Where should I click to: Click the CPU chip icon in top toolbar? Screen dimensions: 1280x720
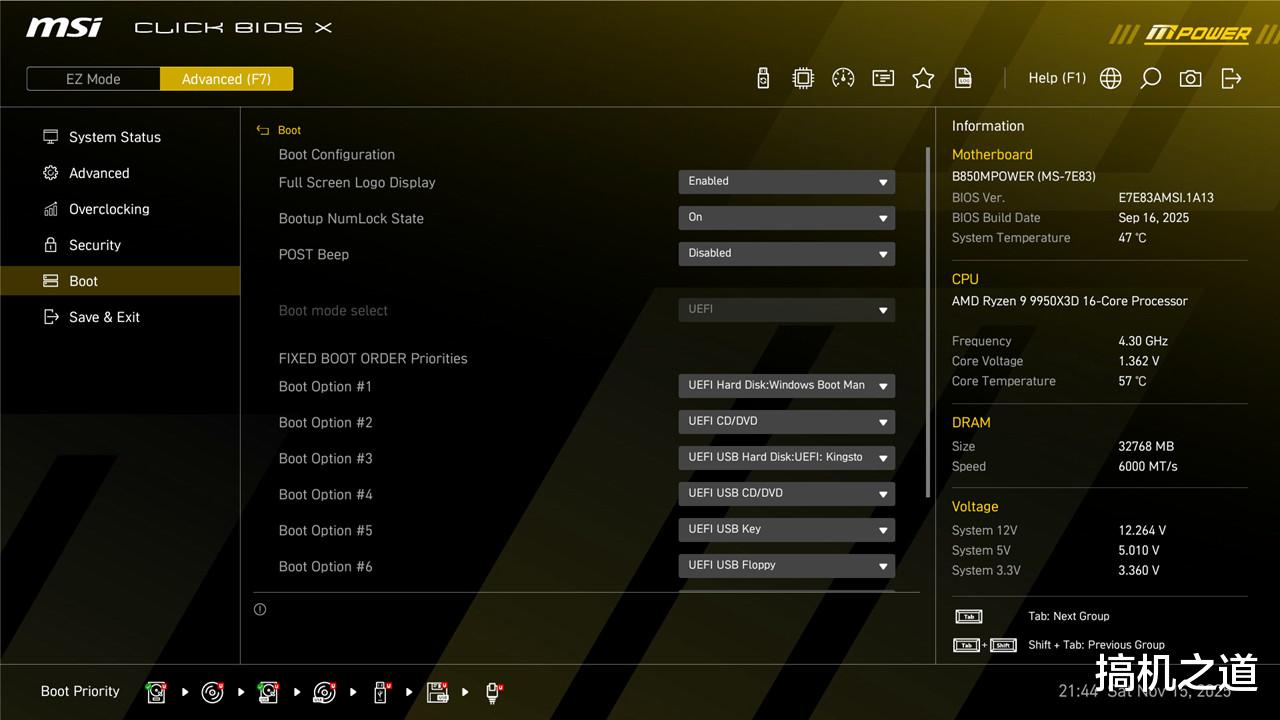(x=803, y=78)
